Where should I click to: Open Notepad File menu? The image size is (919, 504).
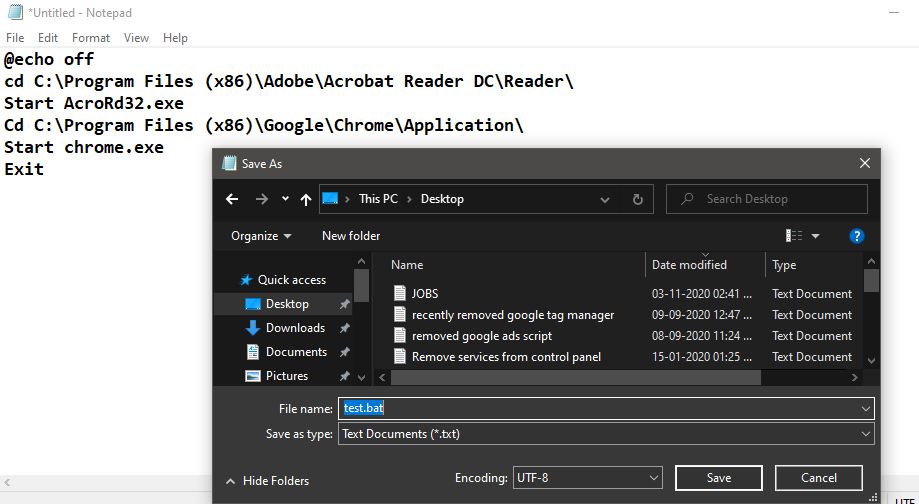click(x=15, y=38)
